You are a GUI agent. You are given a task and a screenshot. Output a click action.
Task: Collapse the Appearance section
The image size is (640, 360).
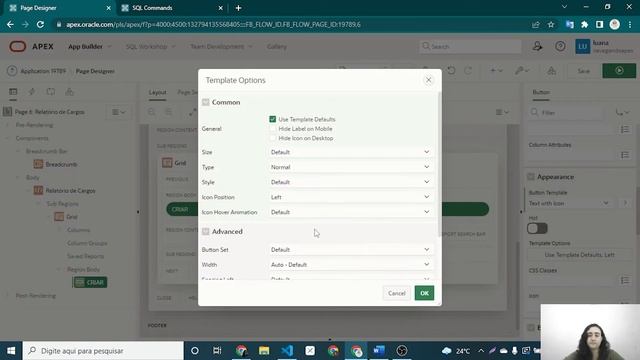pos(531,177)
